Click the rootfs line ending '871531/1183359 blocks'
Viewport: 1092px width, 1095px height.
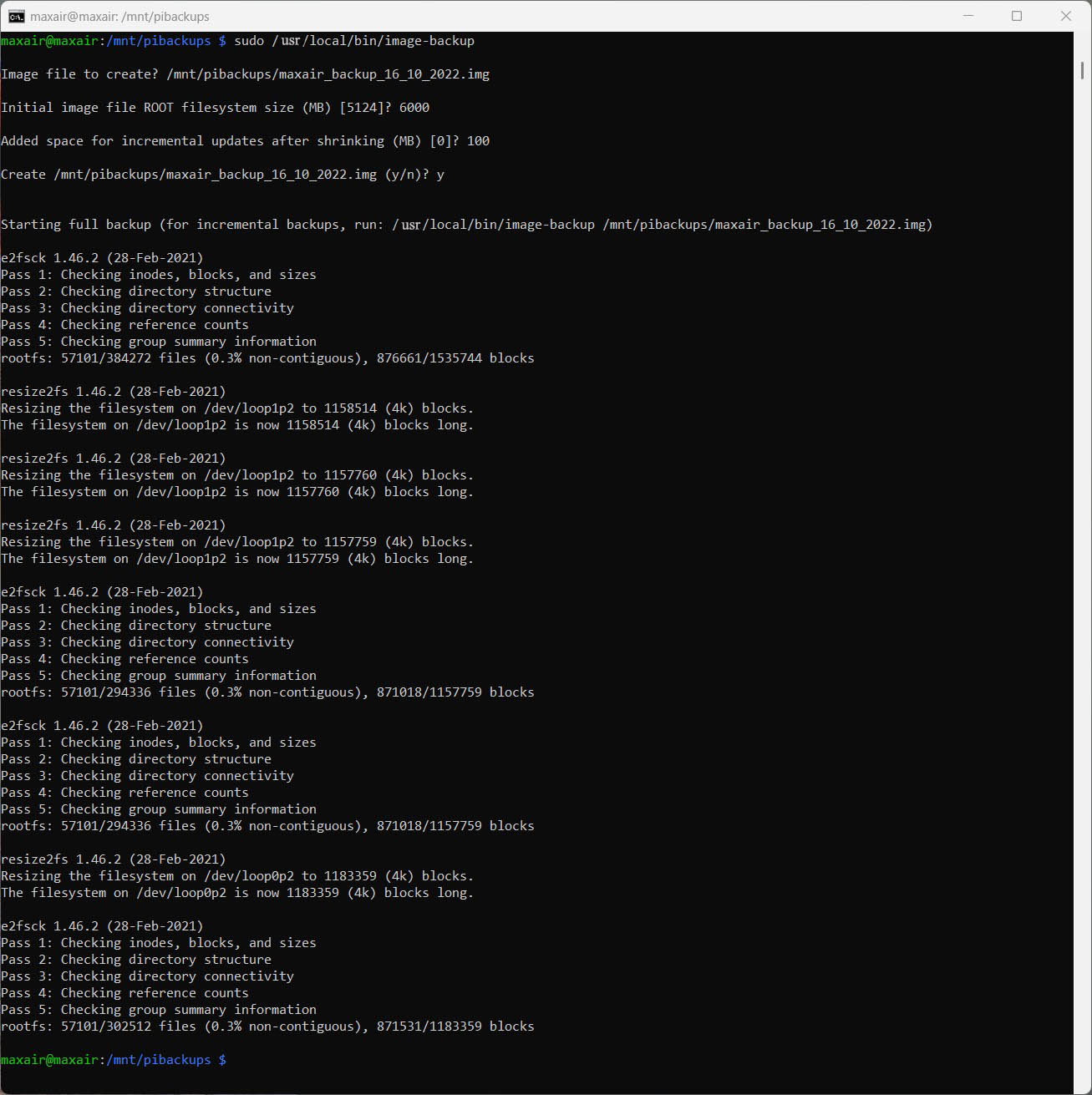click(267, 1027)
